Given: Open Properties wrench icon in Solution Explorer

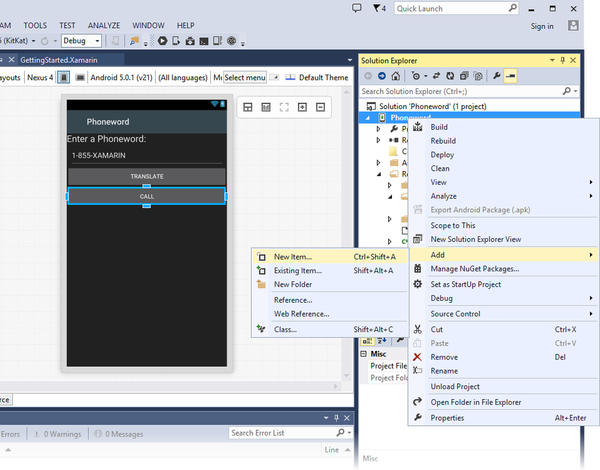Looking at the screenshot, I should pyautogui.click(x=495, y=76).
